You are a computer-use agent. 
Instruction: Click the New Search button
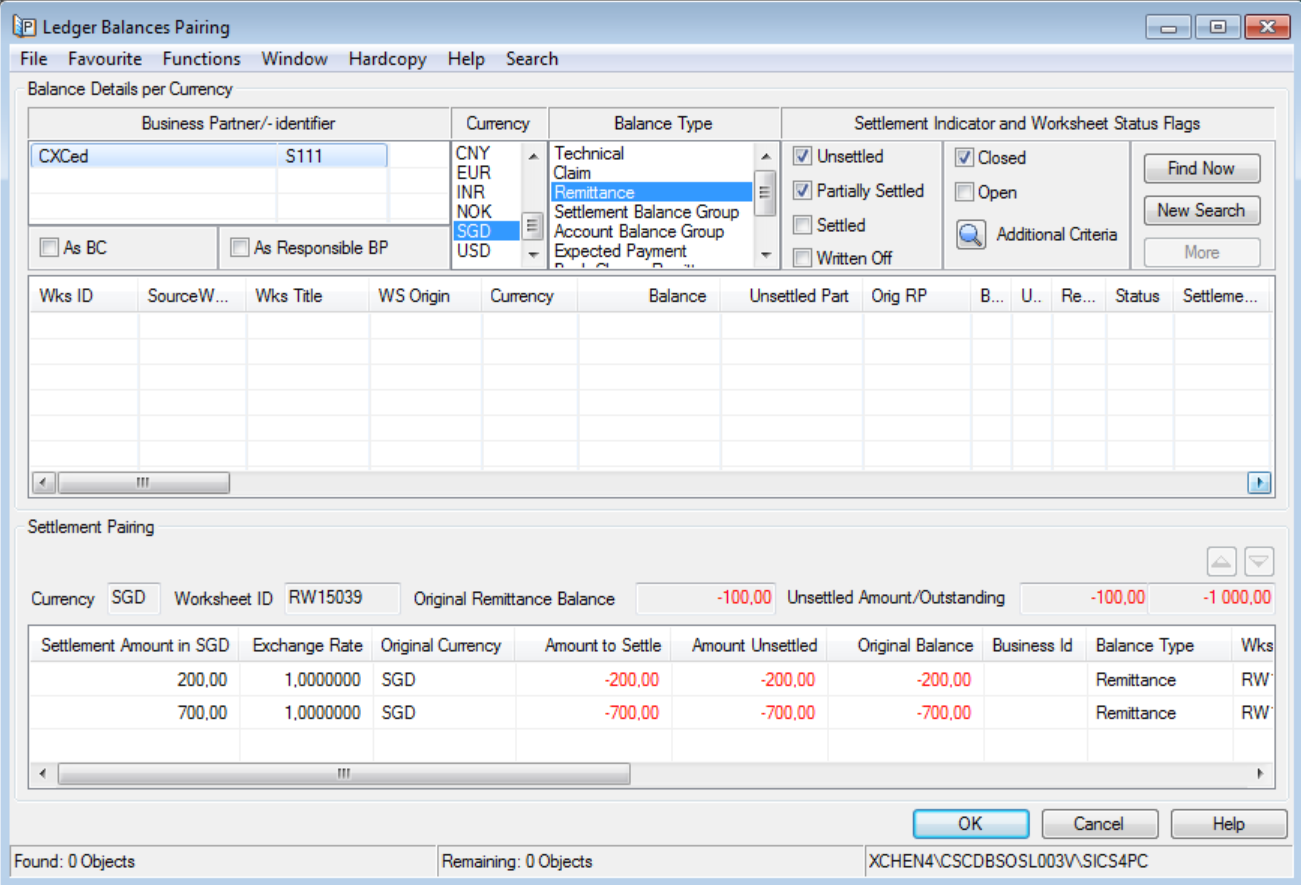pyautogui.click(x=1201, y=211)
